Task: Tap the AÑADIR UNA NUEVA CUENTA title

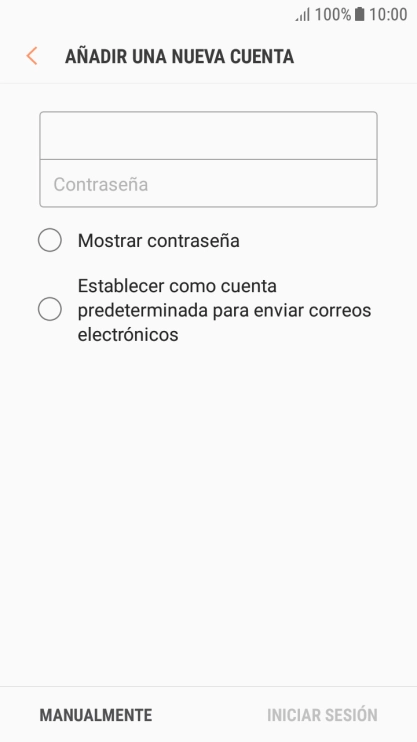Action: (x=179, y=56)
